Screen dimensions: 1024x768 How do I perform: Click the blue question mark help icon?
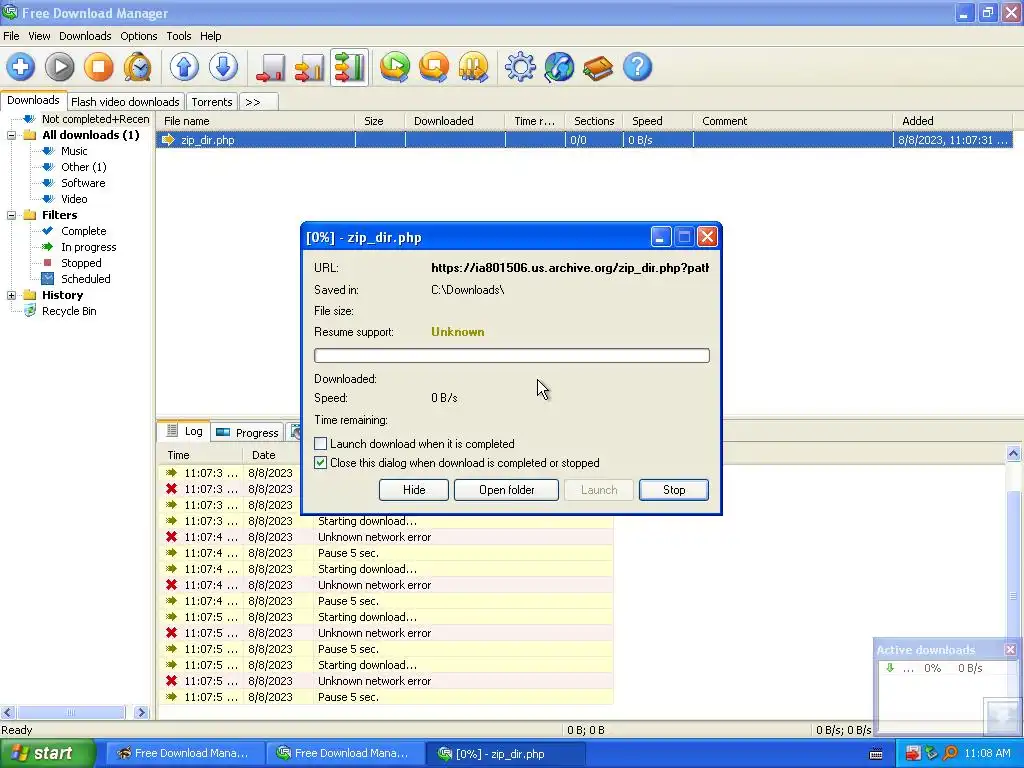coord(637,67)
